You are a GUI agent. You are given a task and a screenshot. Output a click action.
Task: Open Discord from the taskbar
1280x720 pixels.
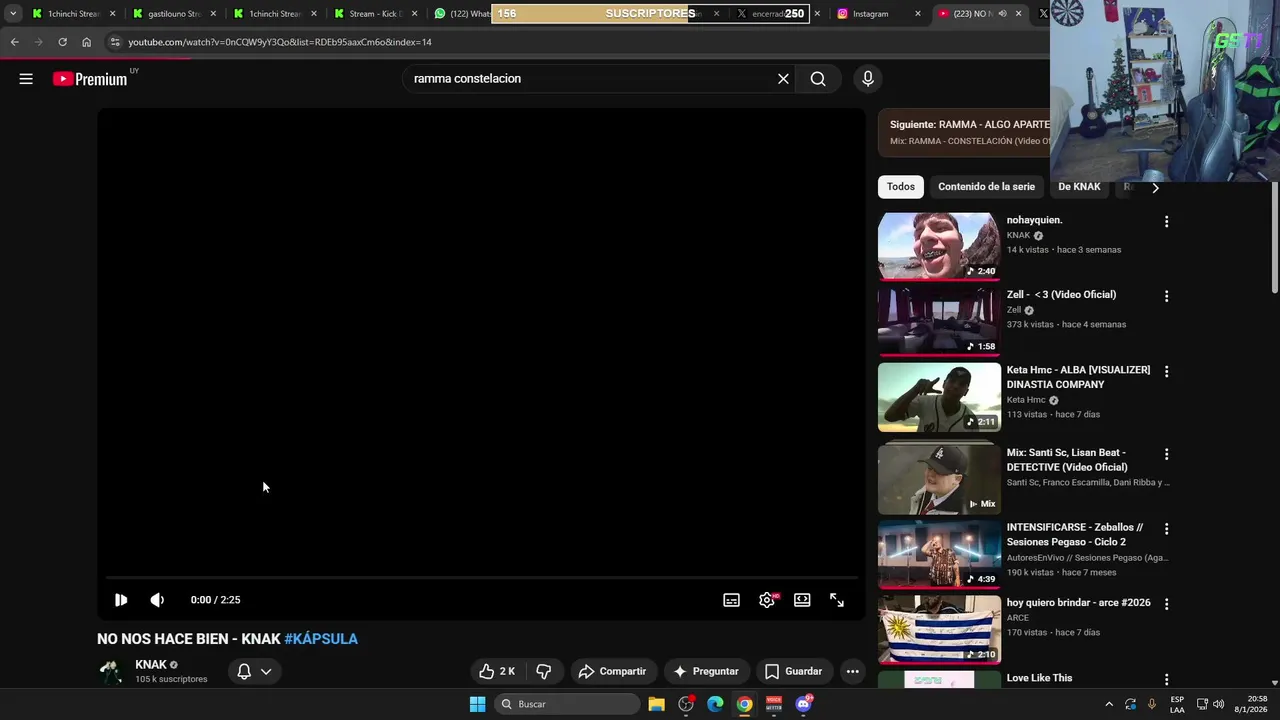[x=804, y=704]
